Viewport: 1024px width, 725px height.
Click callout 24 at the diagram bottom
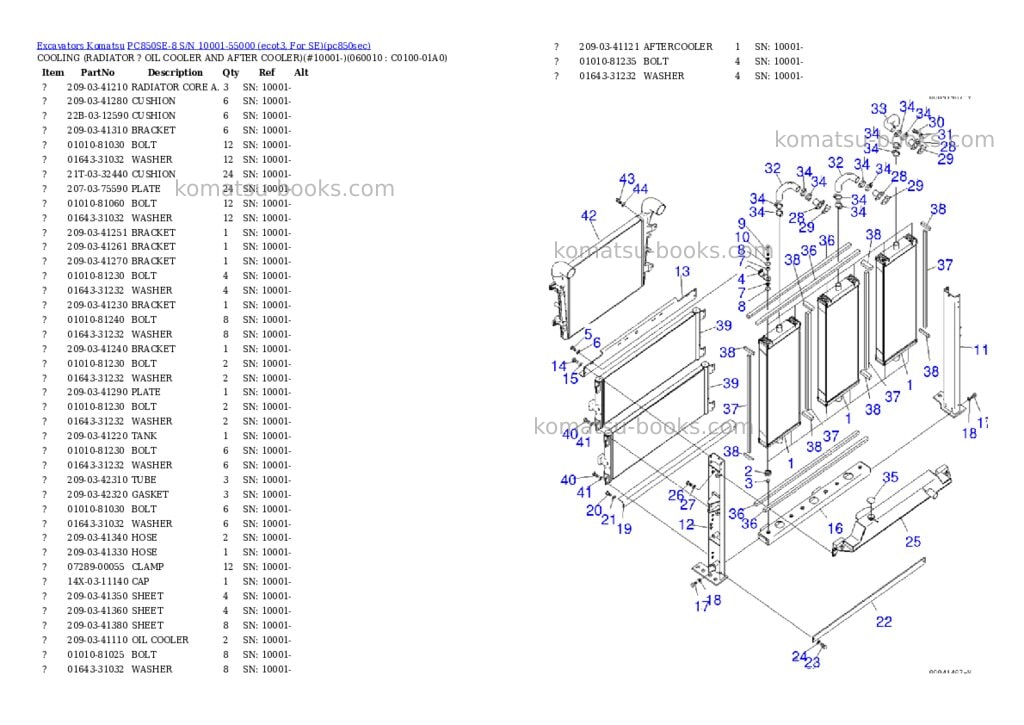pyautogui.click(x=799, y=656)
